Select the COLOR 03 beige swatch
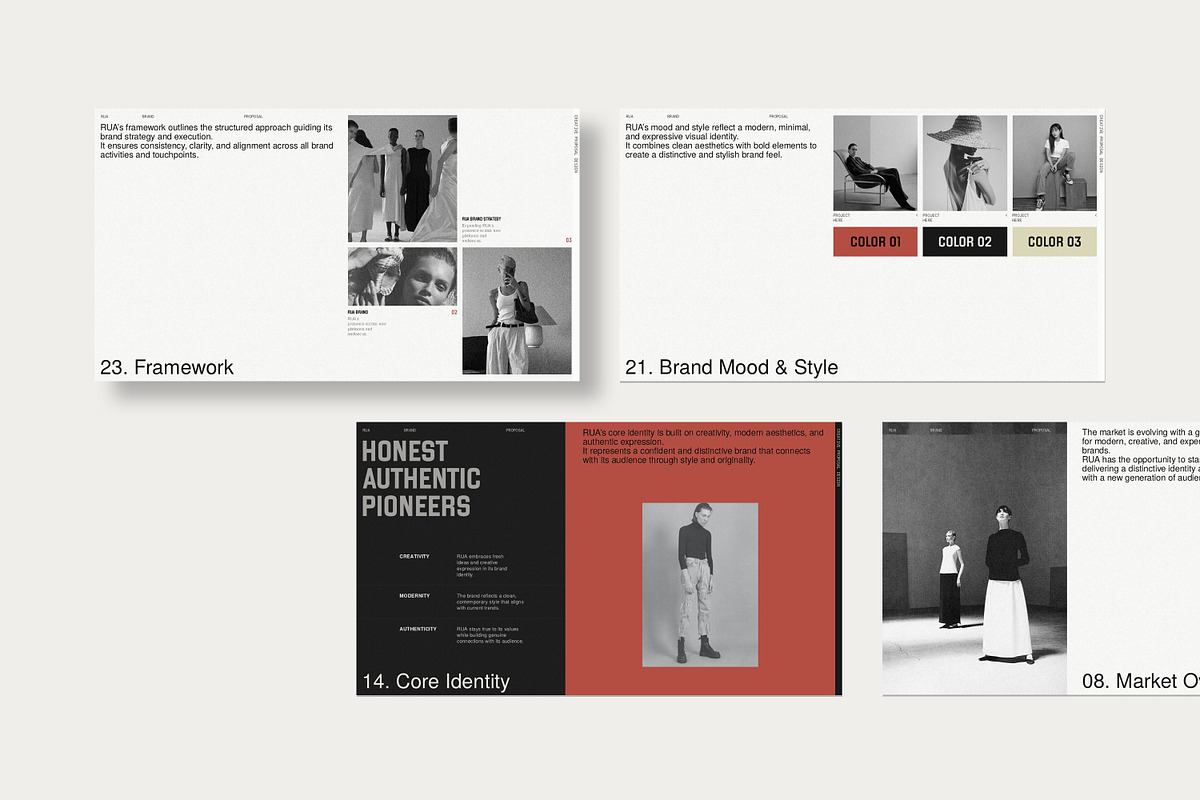The width and height of the screenshot is (1200, 800). (x=1054, y=242)
